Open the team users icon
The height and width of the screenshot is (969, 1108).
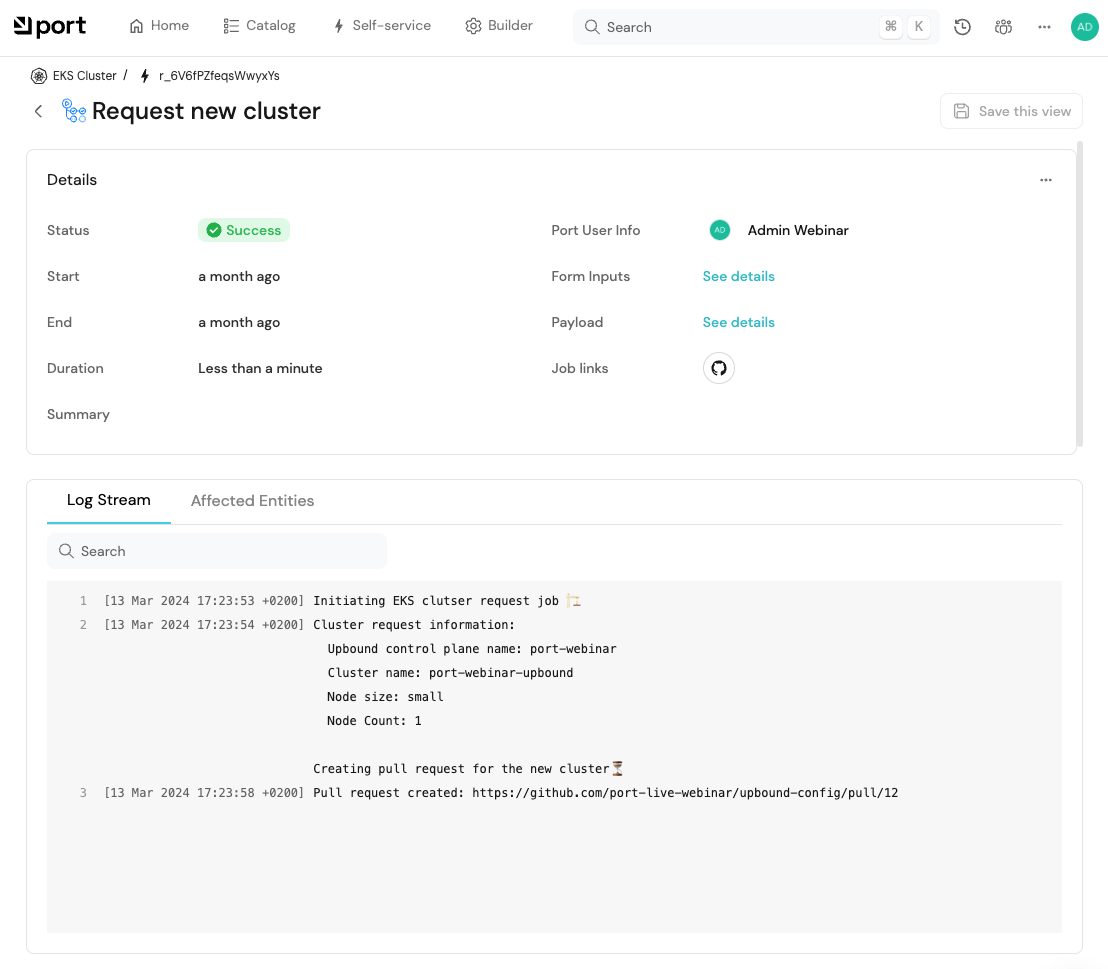(1003, 27)
